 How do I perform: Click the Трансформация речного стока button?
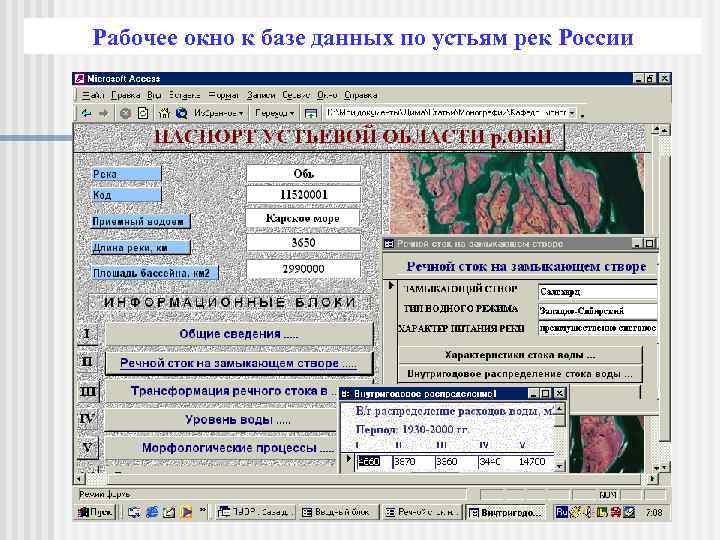[x=222, y=391]
